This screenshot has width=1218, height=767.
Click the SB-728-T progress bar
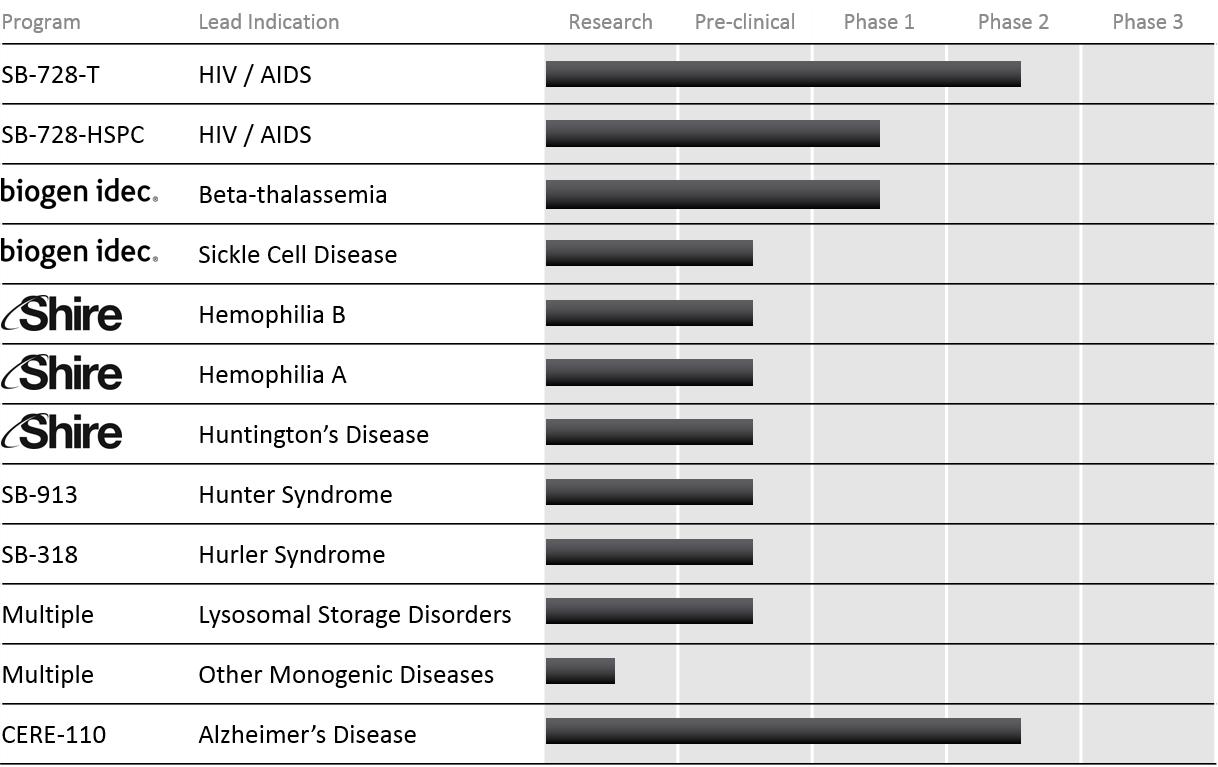point(783,74)
